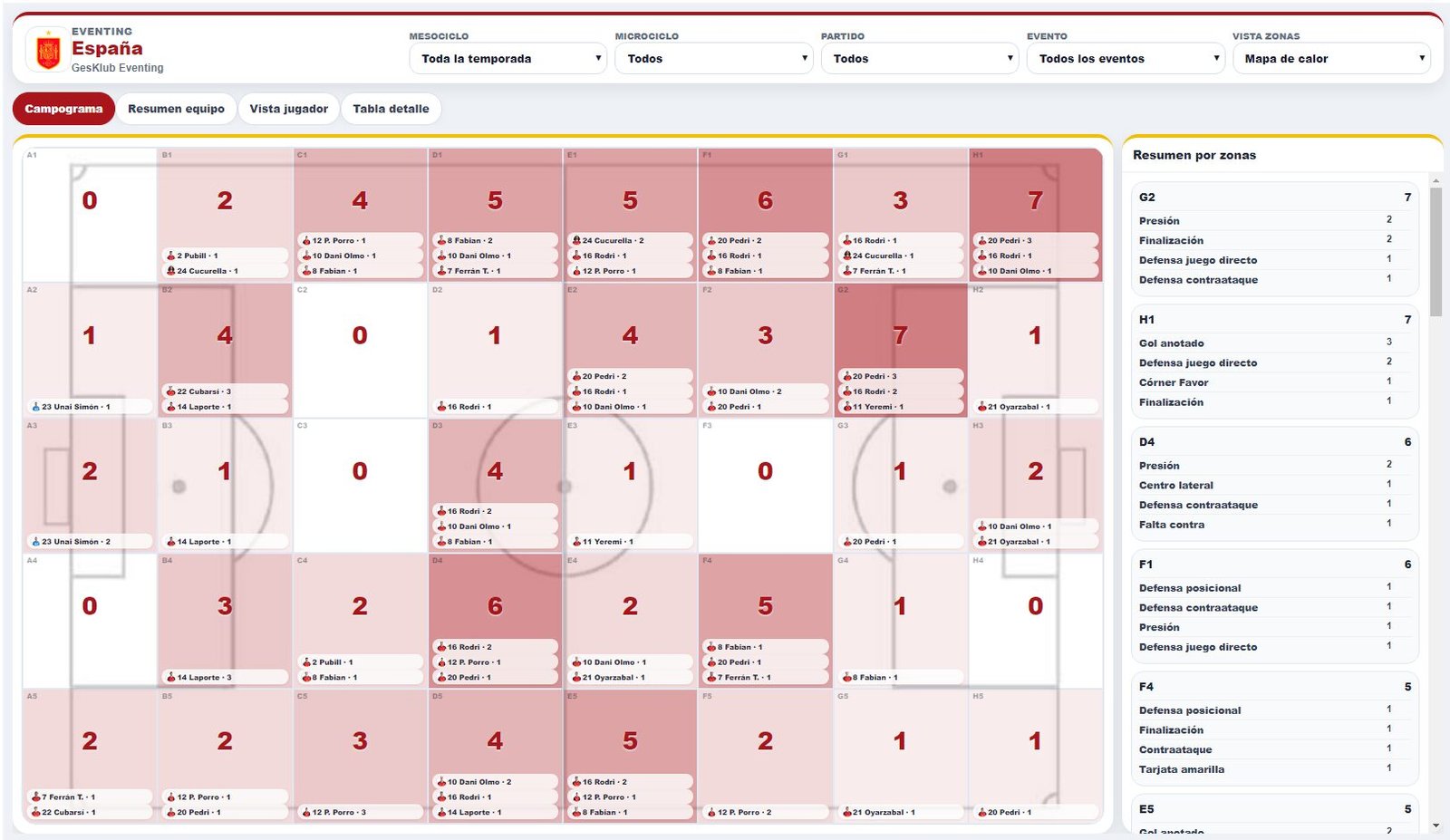
Task: Click Pedri player icon in zone H5
Action: (x=981, y=812)
